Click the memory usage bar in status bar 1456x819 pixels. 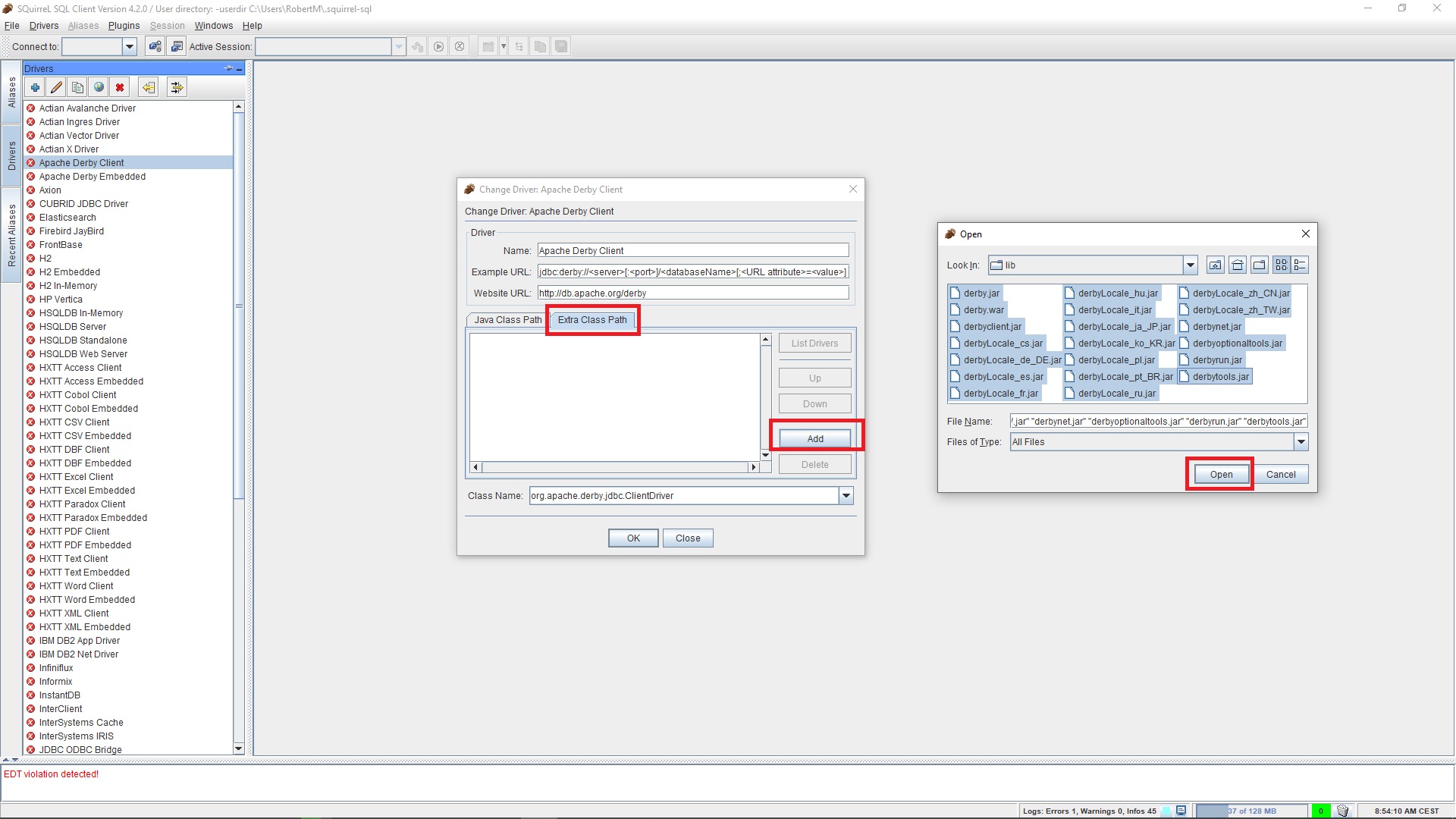1251,811
